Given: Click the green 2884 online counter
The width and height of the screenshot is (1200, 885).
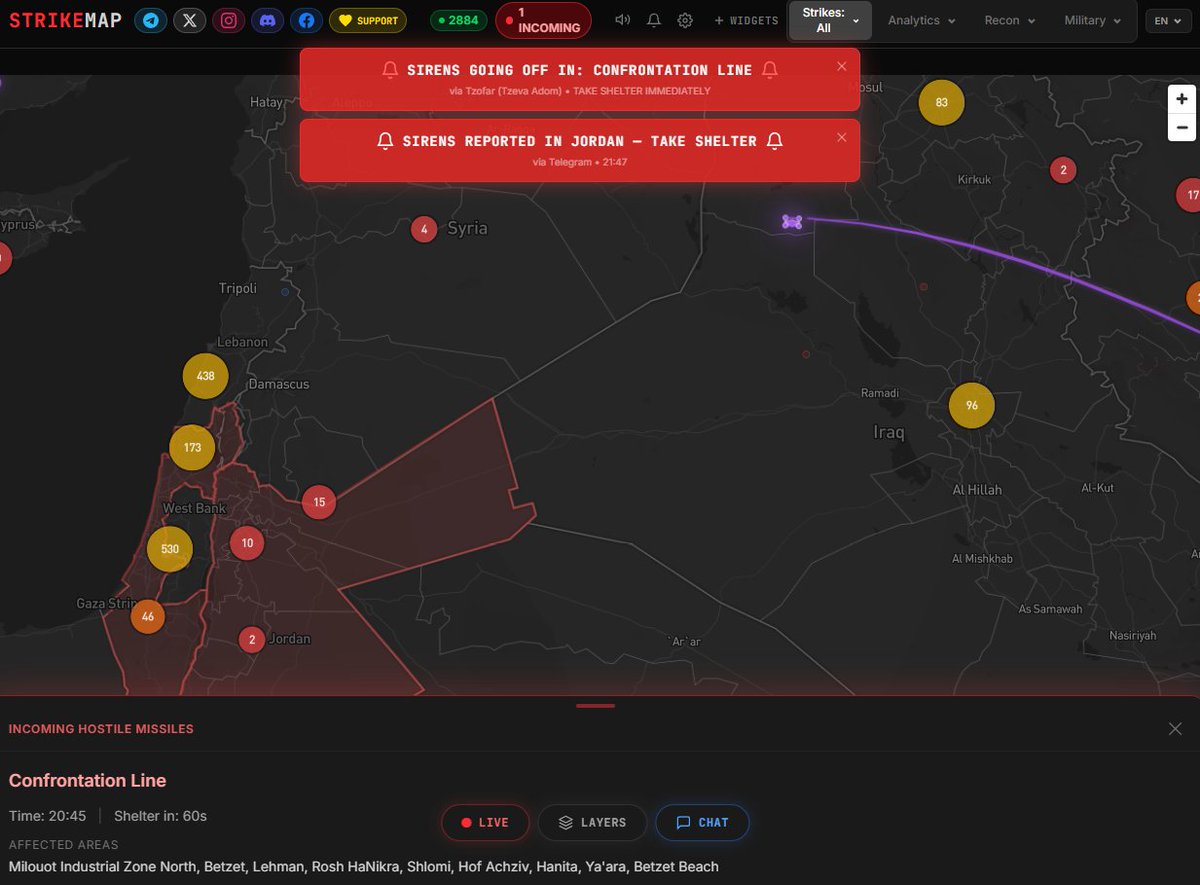Looking at the screenshot, I should click(458, 20).
